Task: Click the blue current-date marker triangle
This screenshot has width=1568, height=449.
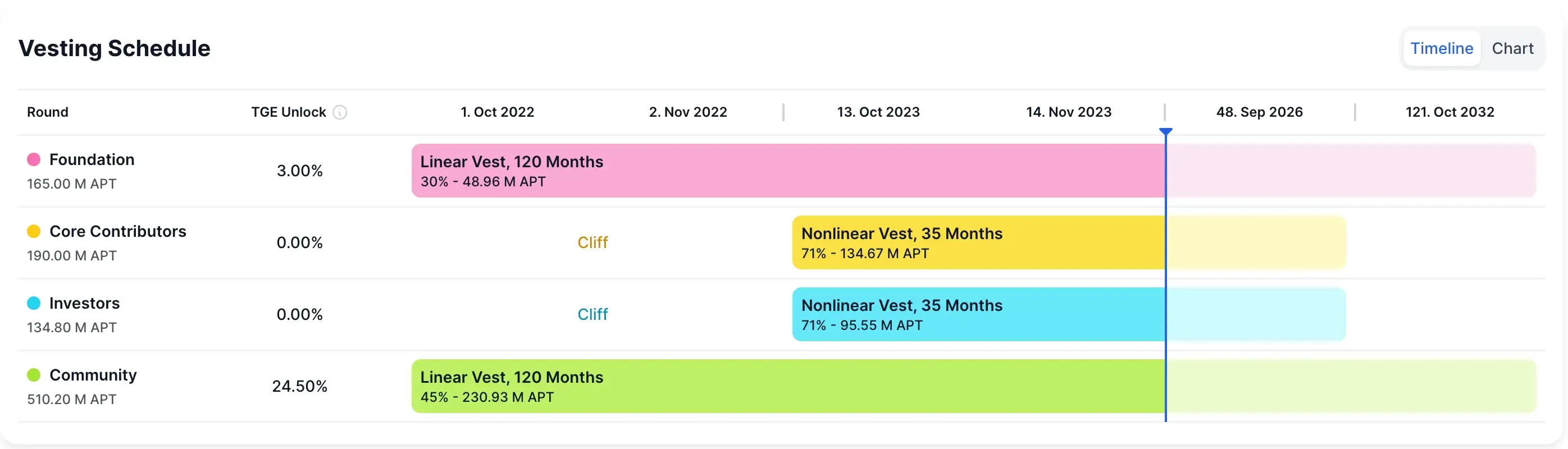Action: pos(1166,131)
